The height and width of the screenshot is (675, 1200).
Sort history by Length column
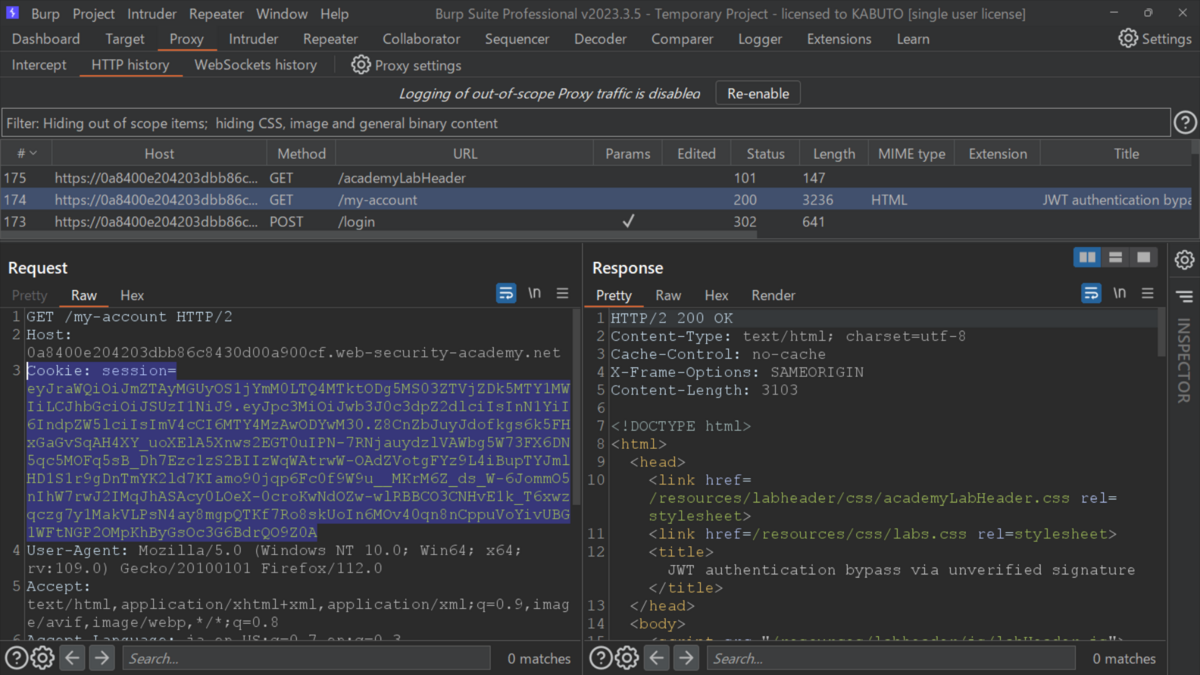coord(834,153)
